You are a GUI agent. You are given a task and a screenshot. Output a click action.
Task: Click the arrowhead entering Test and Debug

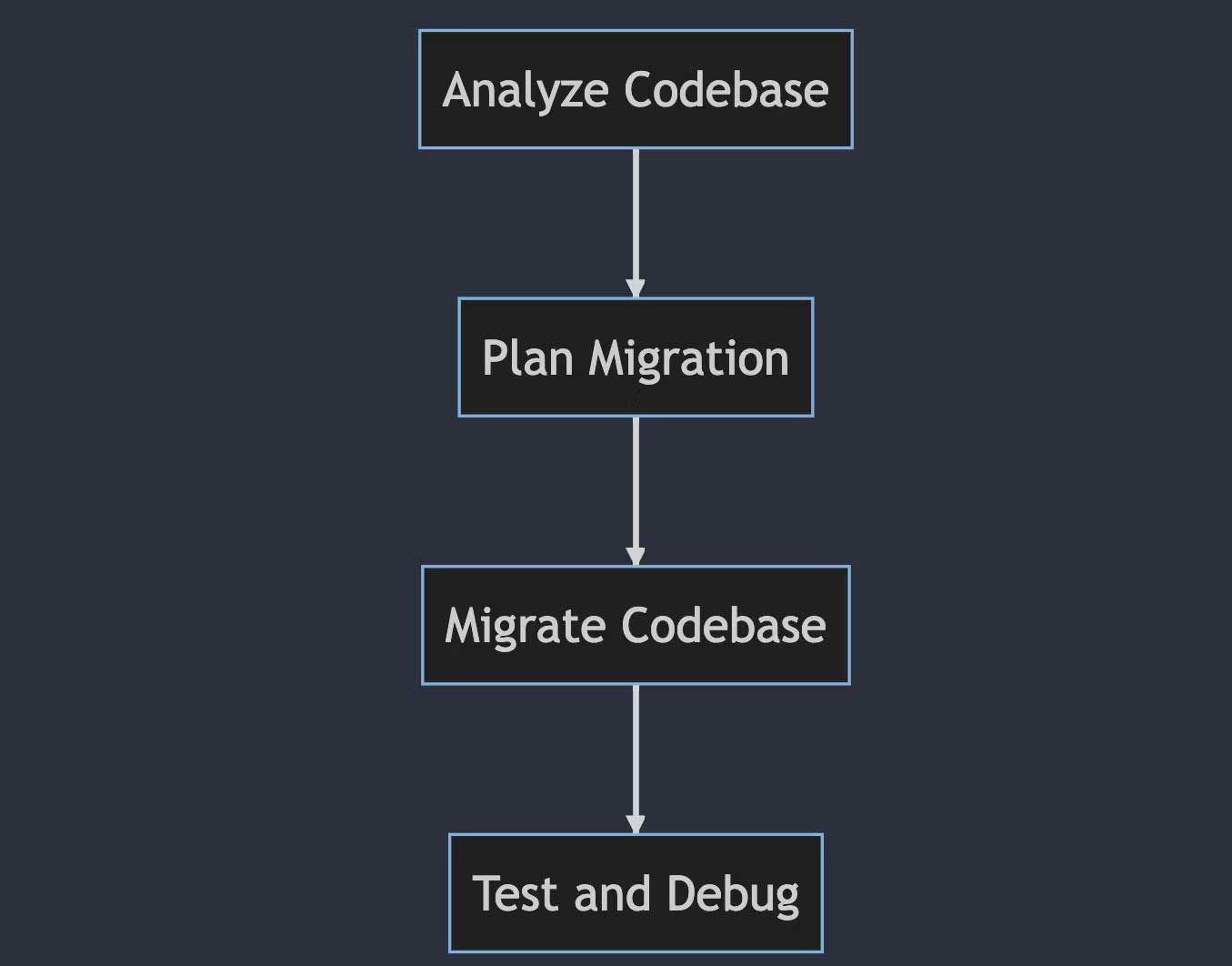(x=636, y=824)
